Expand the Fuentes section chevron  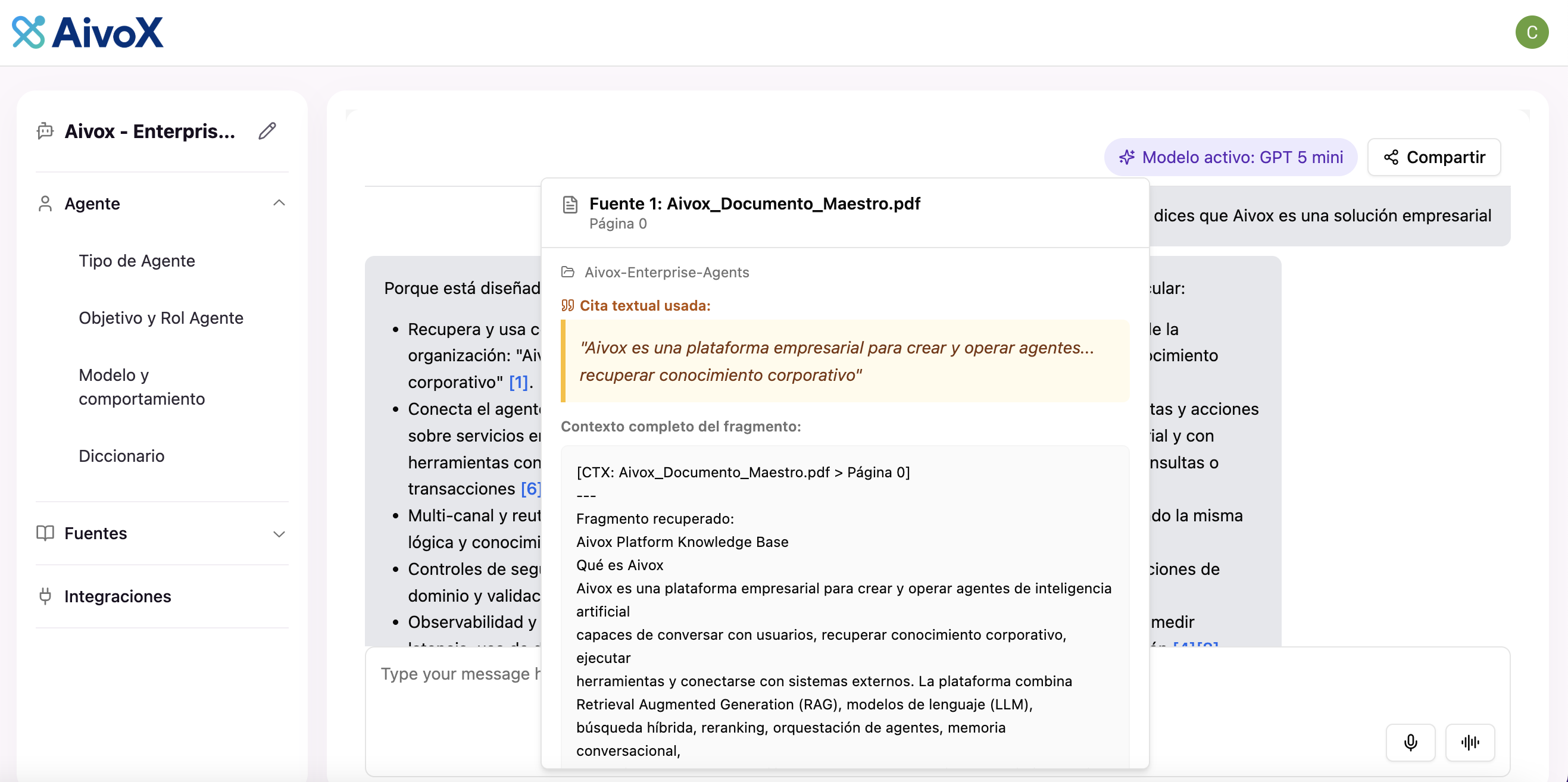pyautogui.click(x=279, y=534)
